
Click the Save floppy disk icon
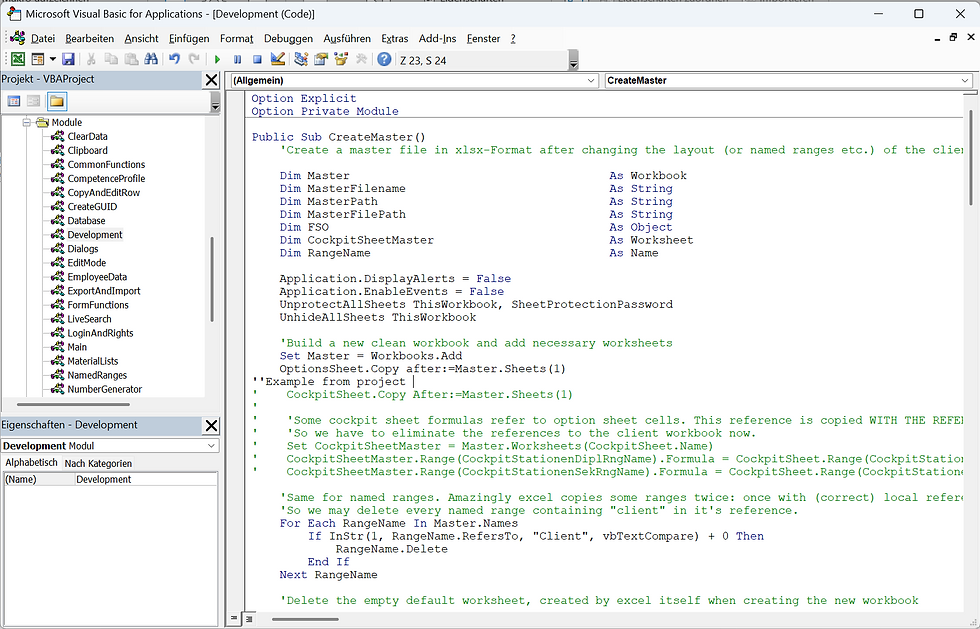pos(68,59)
